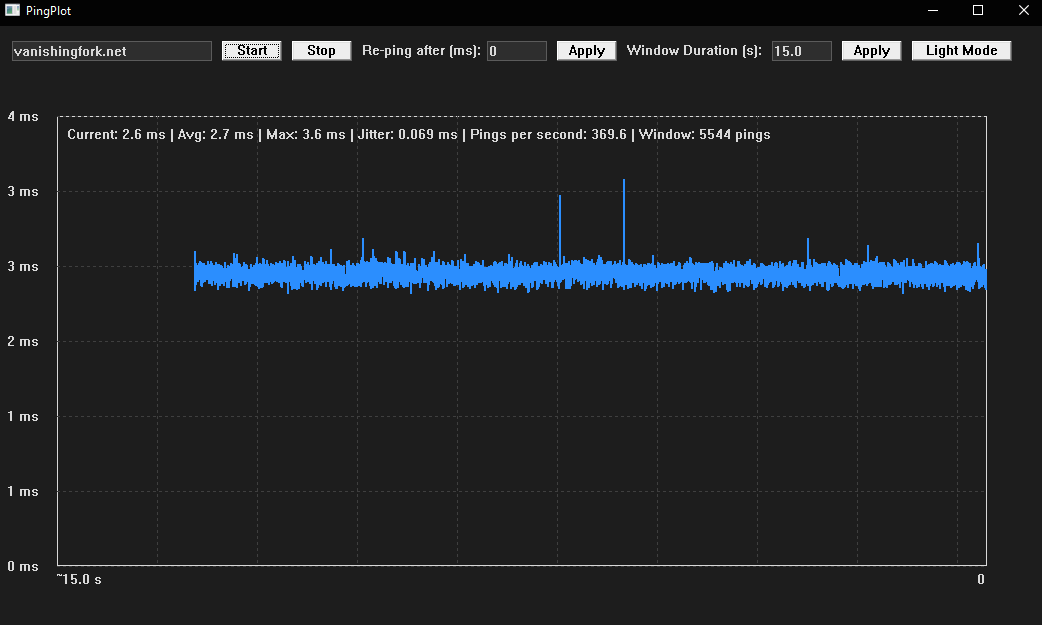The width and height of the screenshot is (1042, 625).
Task: Focus the Re-ping after (ms) input box
Action: click(x=516, y=51)
